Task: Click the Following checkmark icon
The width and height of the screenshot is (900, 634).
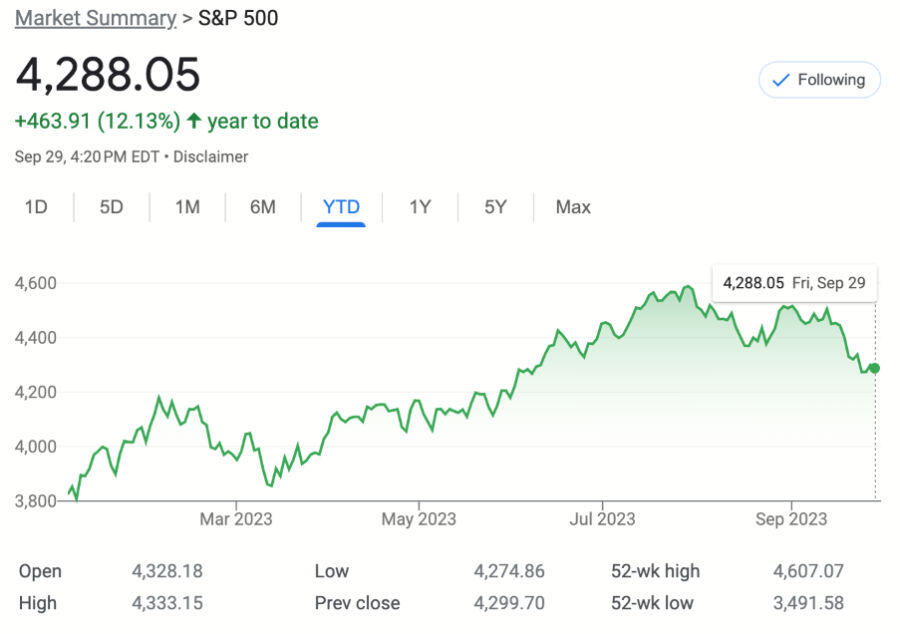Action: point(781,80)
